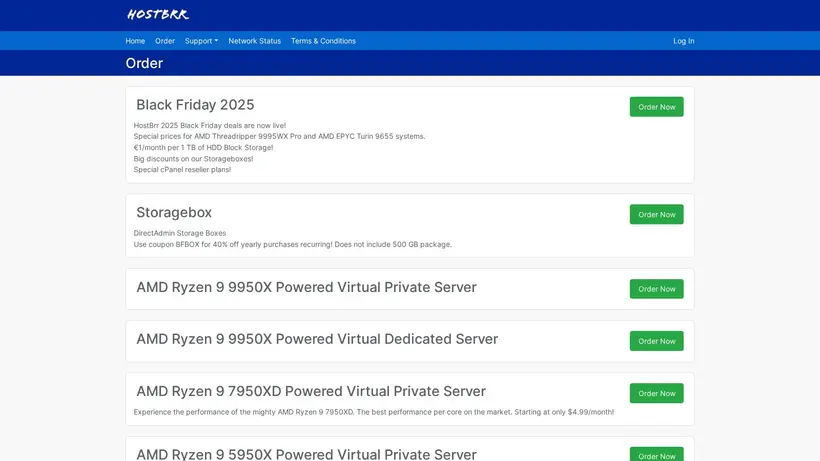Viewport: 820px width, 461px height.
Task: Click 7950XD description starting at $4.99/month
Action: [373, 412]
